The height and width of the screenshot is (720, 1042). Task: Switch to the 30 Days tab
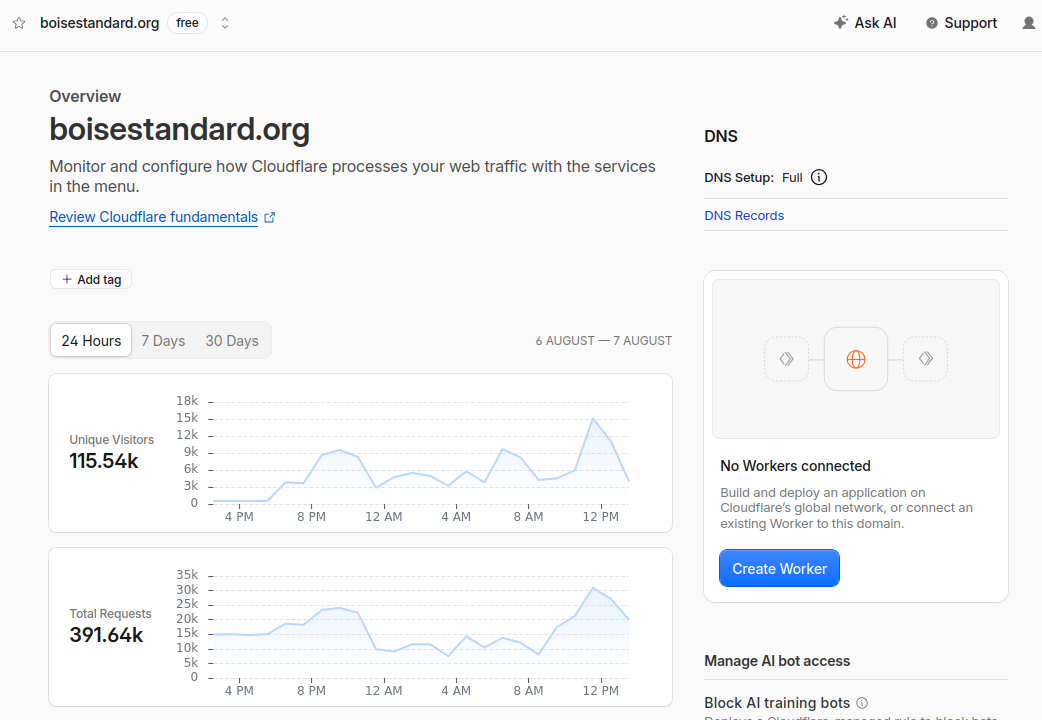pos(232,340)
